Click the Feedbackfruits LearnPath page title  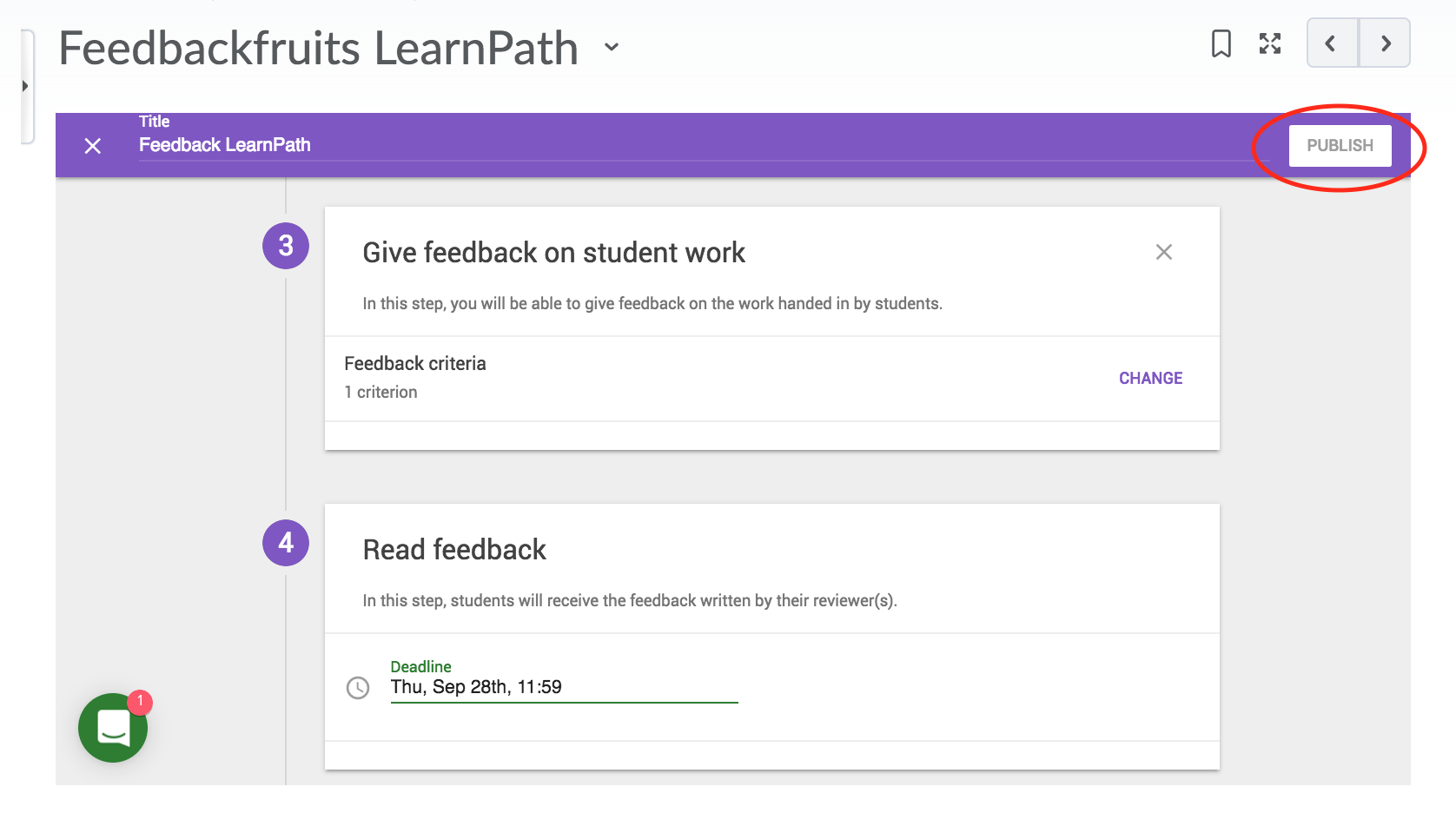click(x=318, y=48)
